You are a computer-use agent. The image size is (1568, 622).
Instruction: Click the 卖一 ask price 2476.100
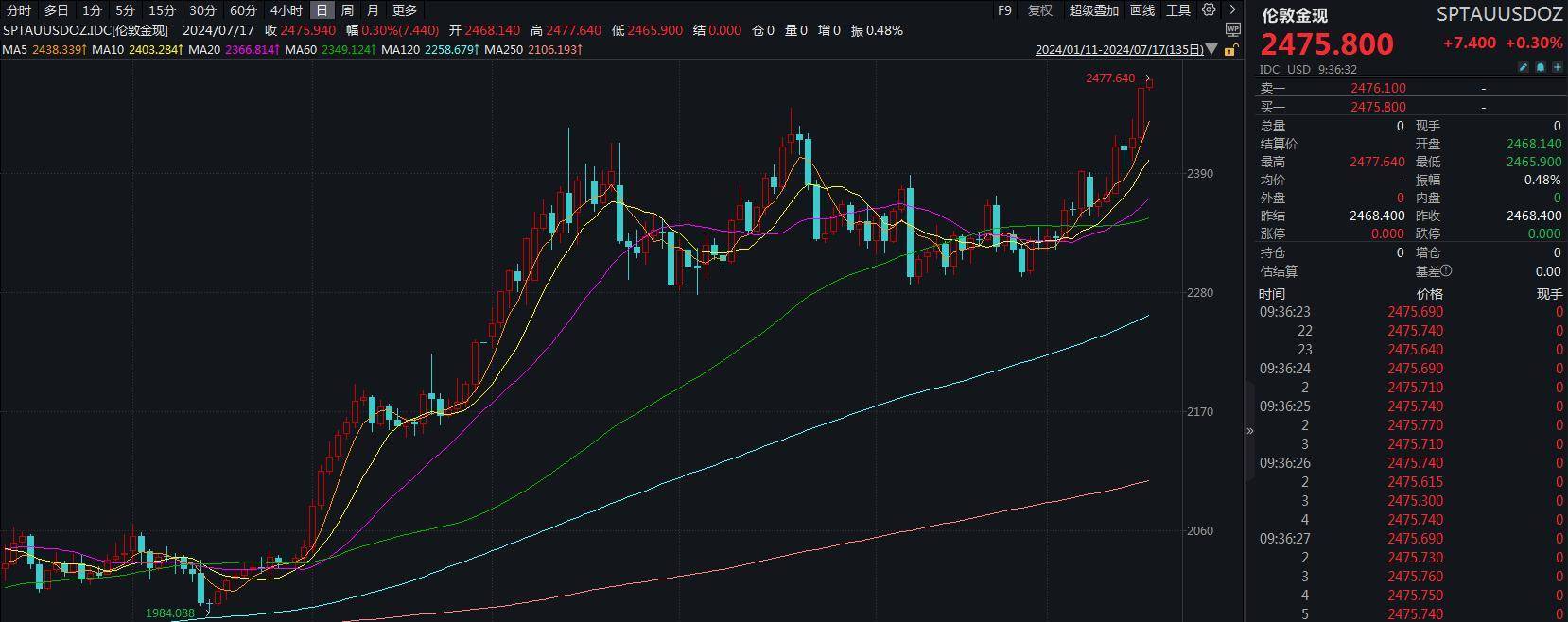pos(1378,88)
